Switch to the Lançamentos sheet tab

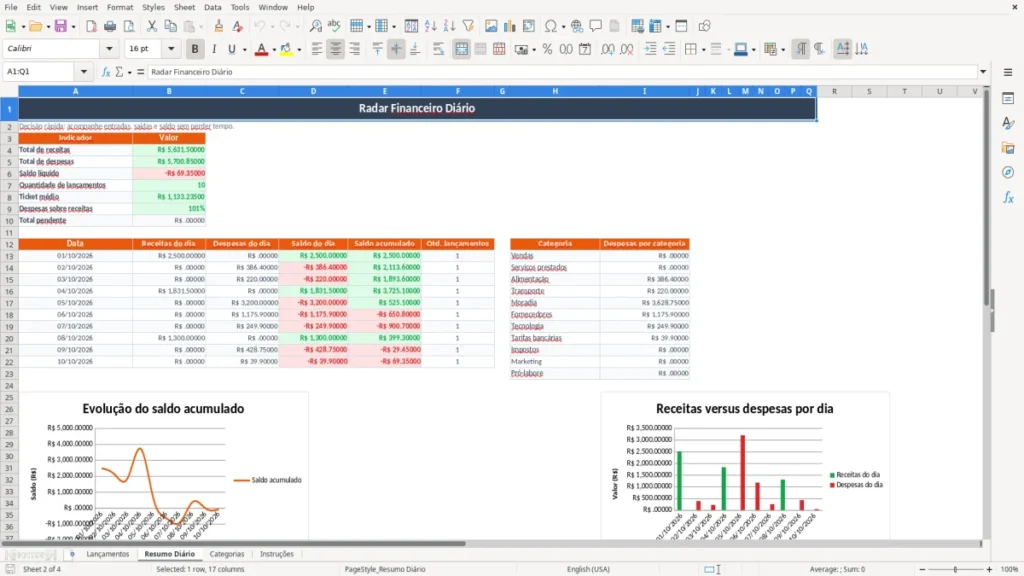108,554
